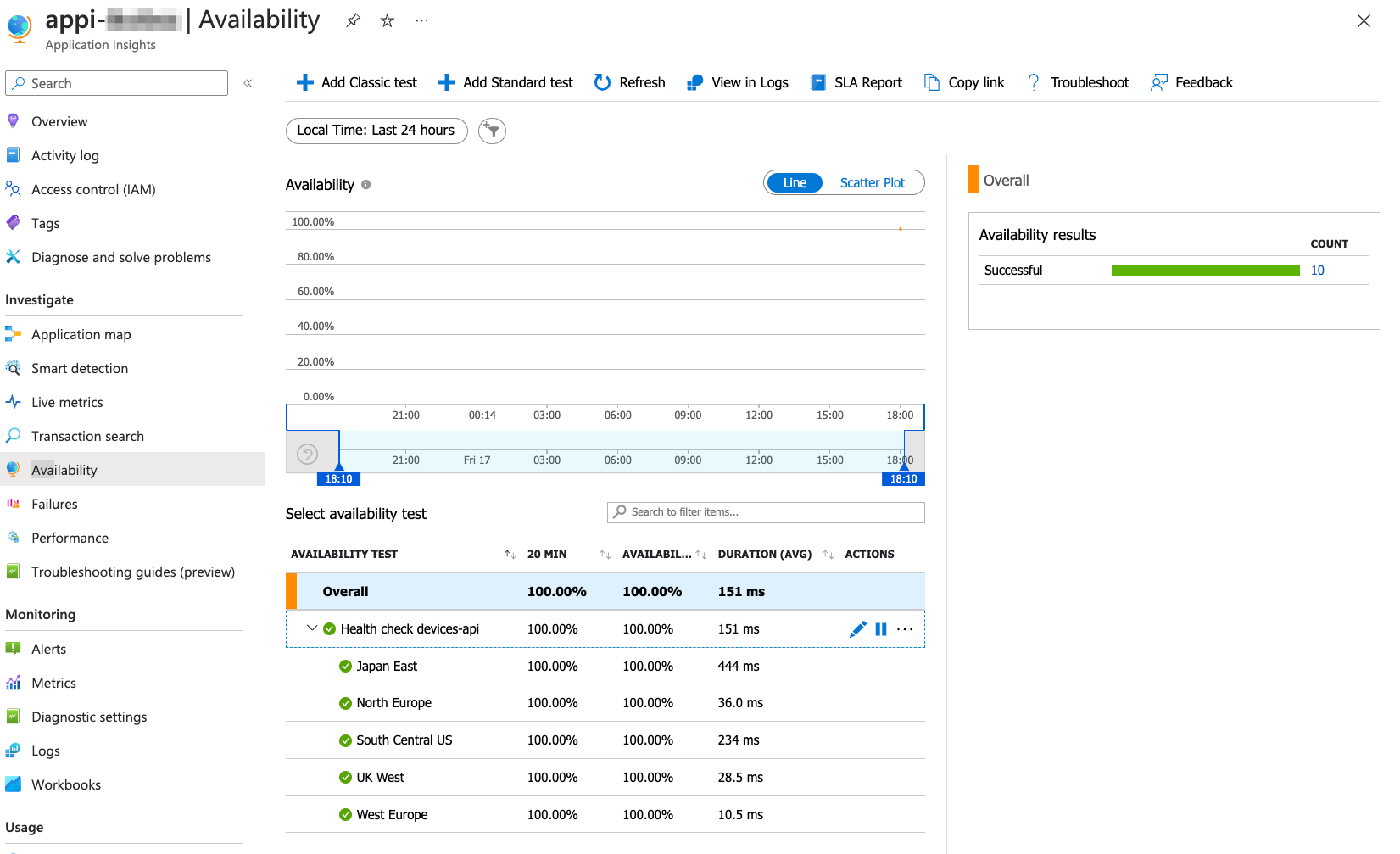
Task: Open the SLA Report
Action: pyautogui.click(x=856, y=82)
